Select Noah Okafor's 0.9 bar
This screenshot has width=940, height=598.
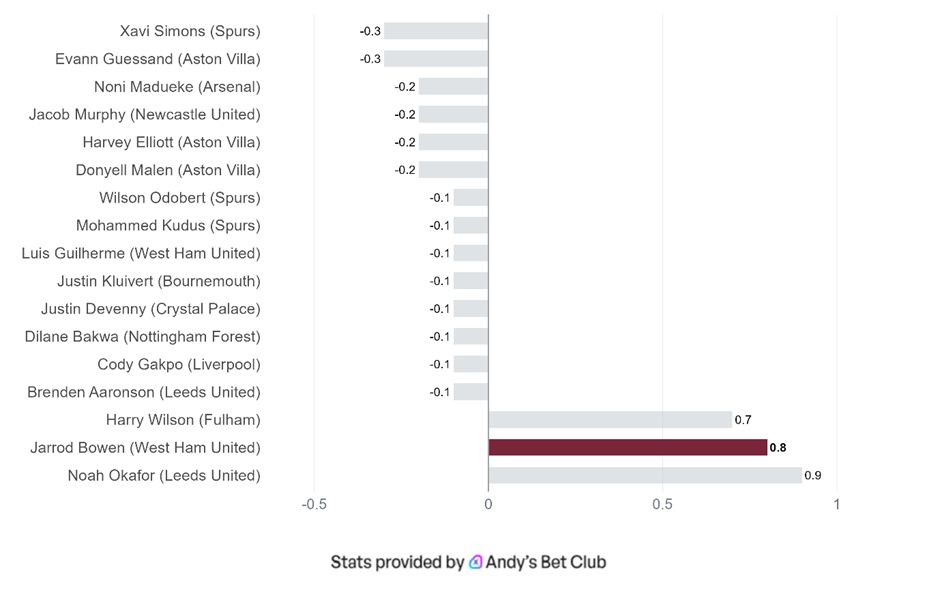[x=644, y=475]
